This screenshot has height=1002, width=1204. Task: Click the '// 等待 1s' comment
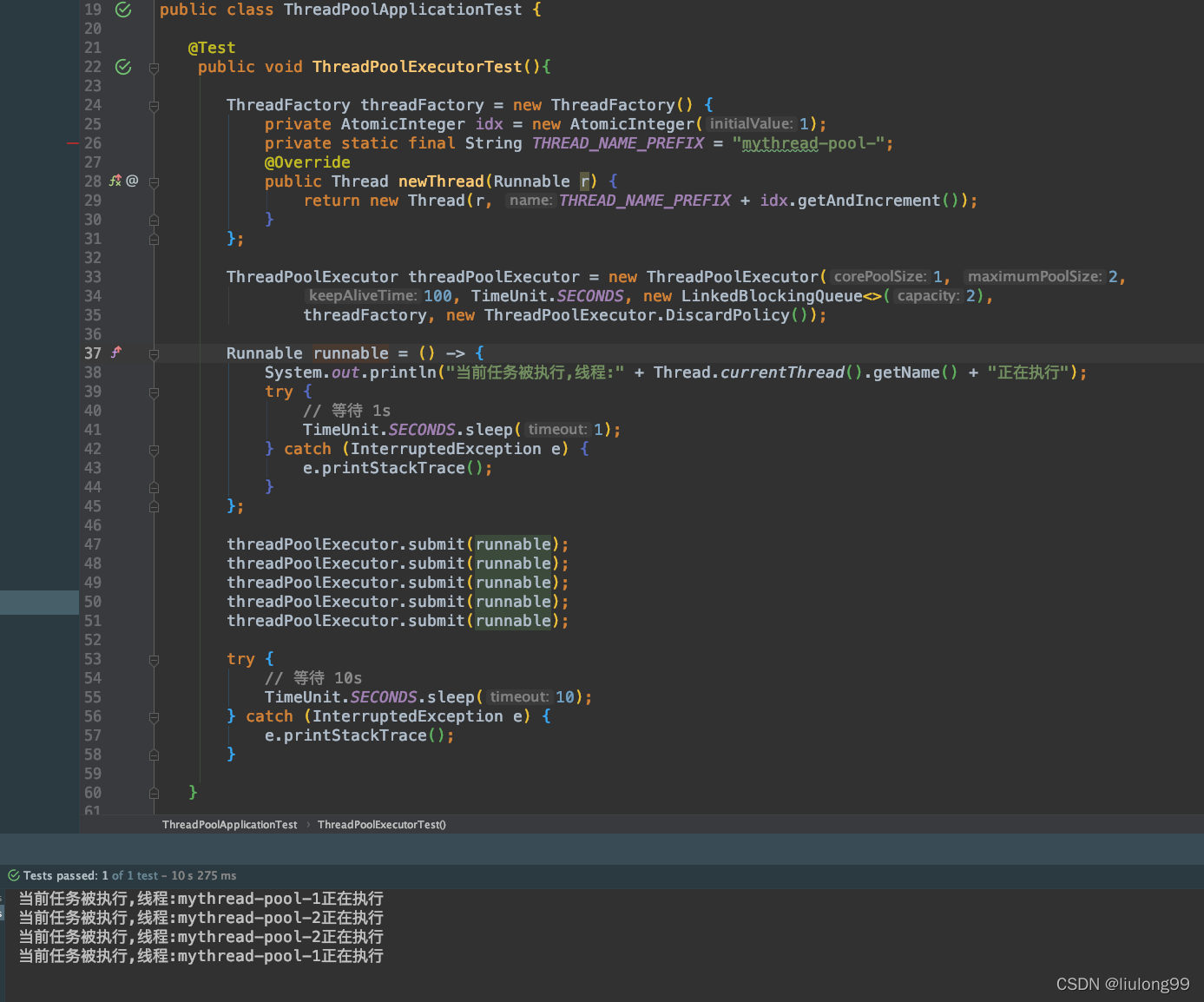tap(346, 411)
